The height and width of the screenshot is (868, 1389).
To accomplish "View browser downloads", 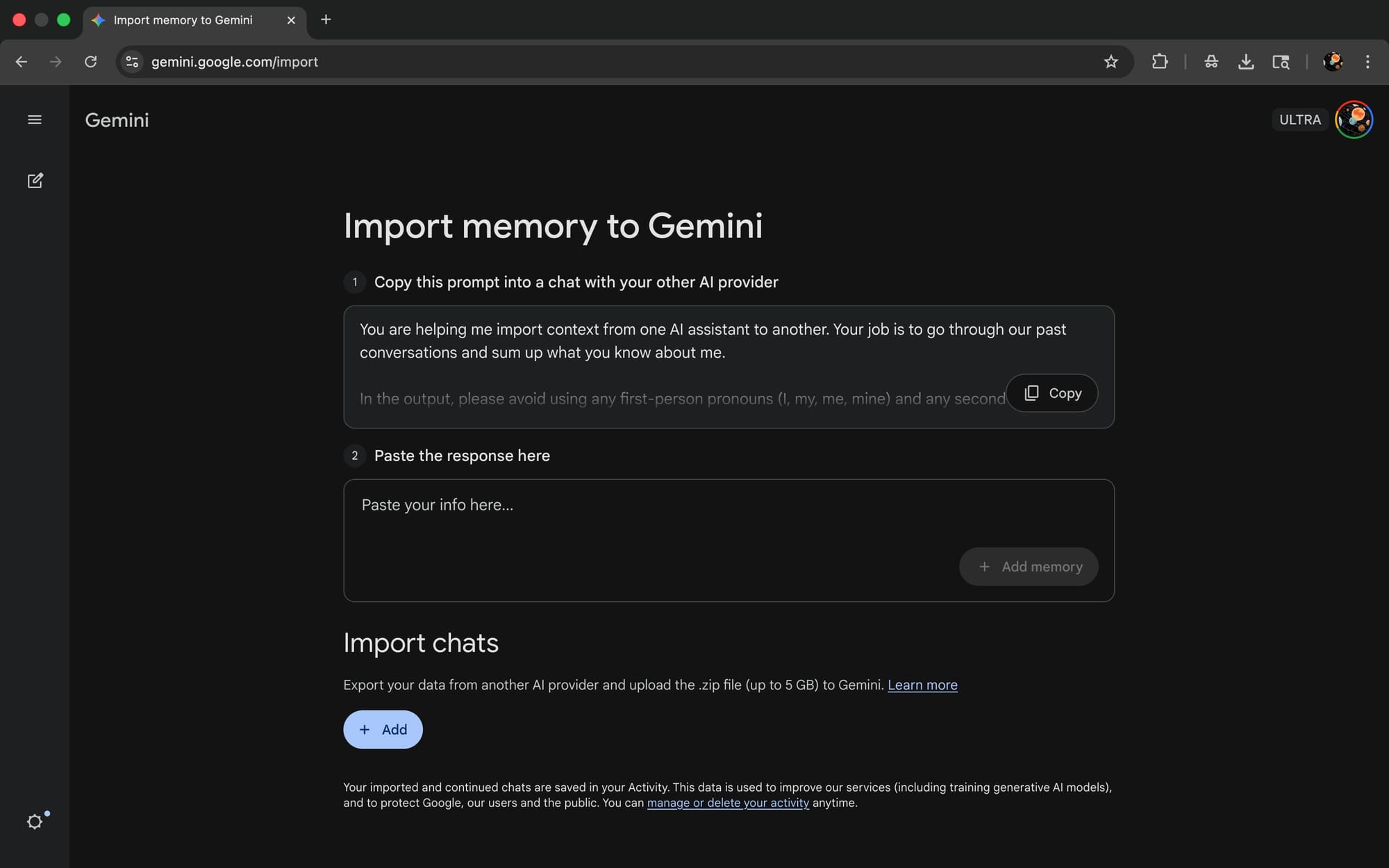I will point(1247,62).
